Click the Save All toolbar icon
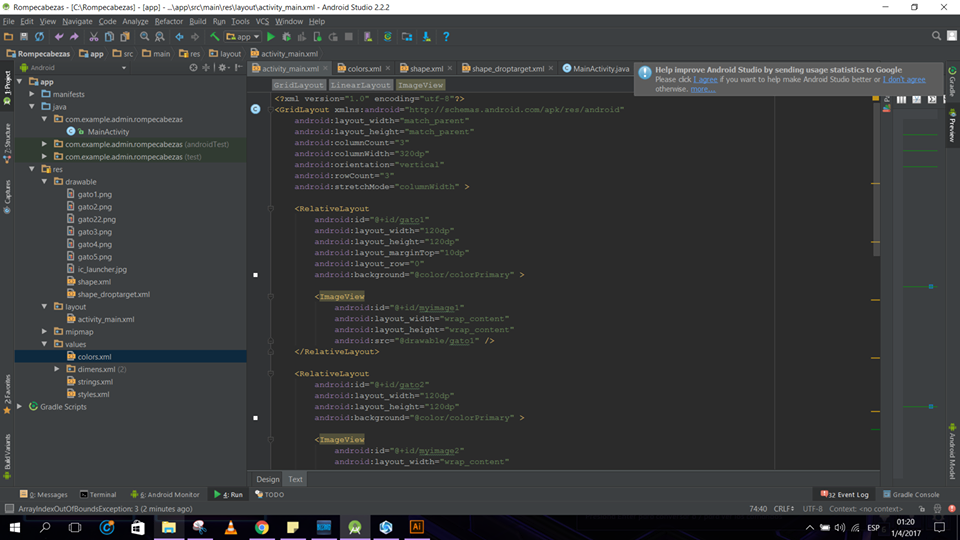Image resolution: width=960 pixels, height=540 pixels. point(24,37)
